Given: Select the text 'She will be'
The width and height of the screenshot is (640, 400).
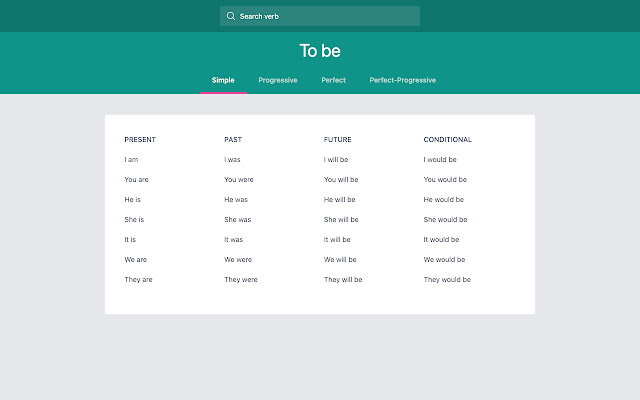Looking at the screenshot, I should [x=341, y=220].
